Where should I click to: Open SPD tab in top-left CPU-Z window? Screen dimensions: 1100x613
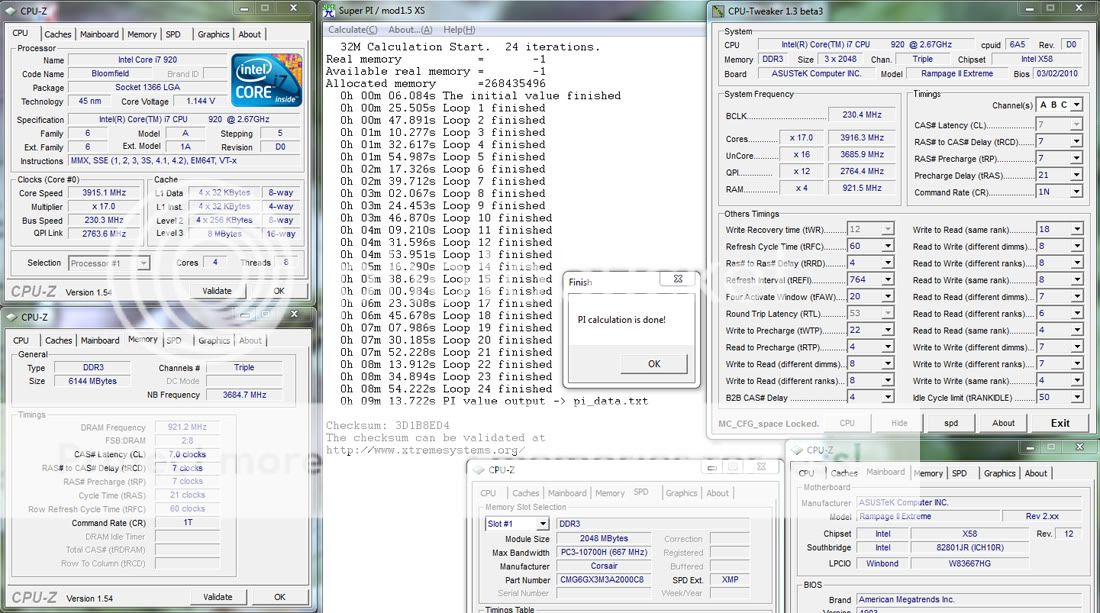tap(173, 34)
